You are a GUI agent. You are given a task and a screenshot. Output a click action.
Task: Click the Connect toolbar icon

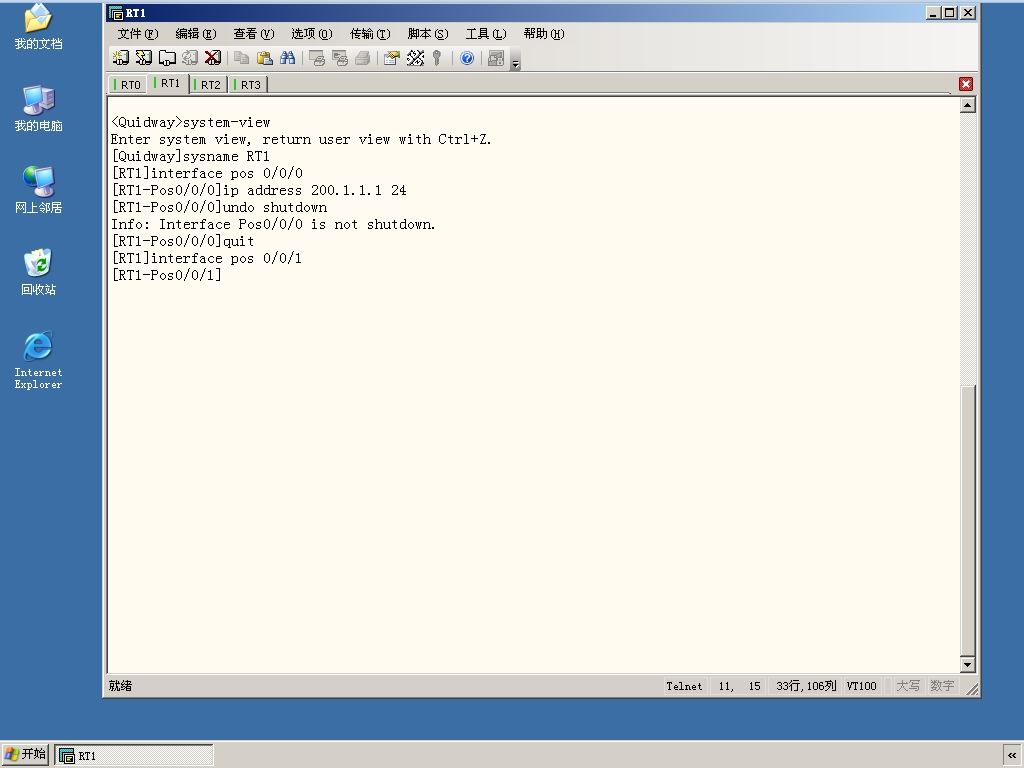[x=121, y=58]
